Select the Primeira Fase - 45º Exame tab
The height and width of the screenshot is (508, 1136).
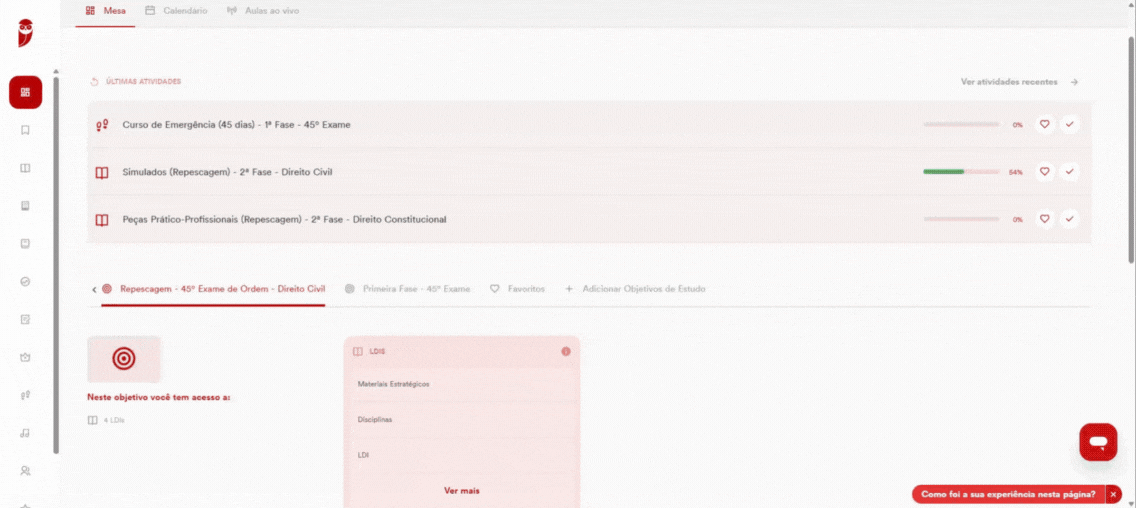tap(408, 289)
